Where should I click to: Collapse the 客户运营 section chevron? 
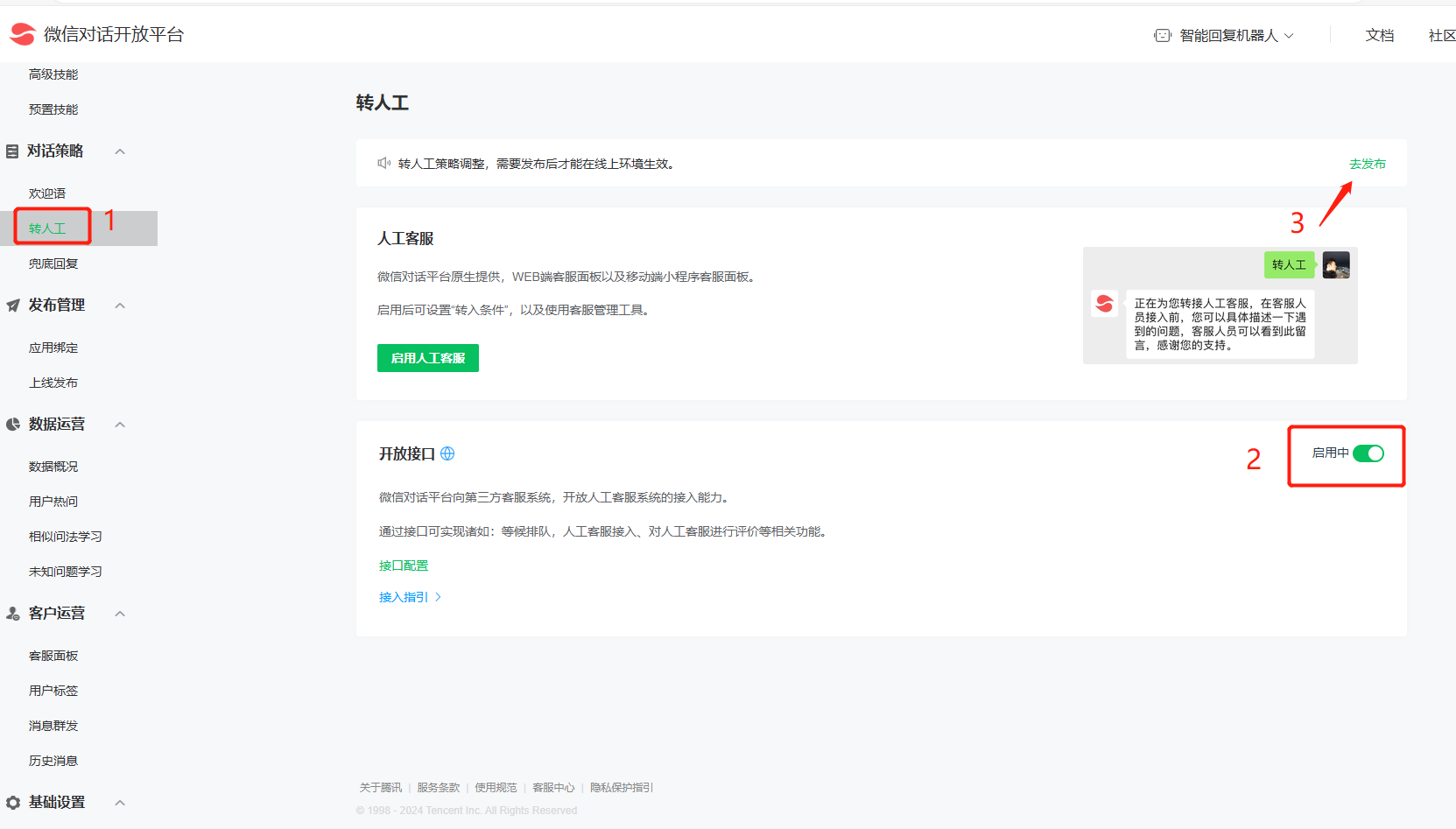(120, 614)
